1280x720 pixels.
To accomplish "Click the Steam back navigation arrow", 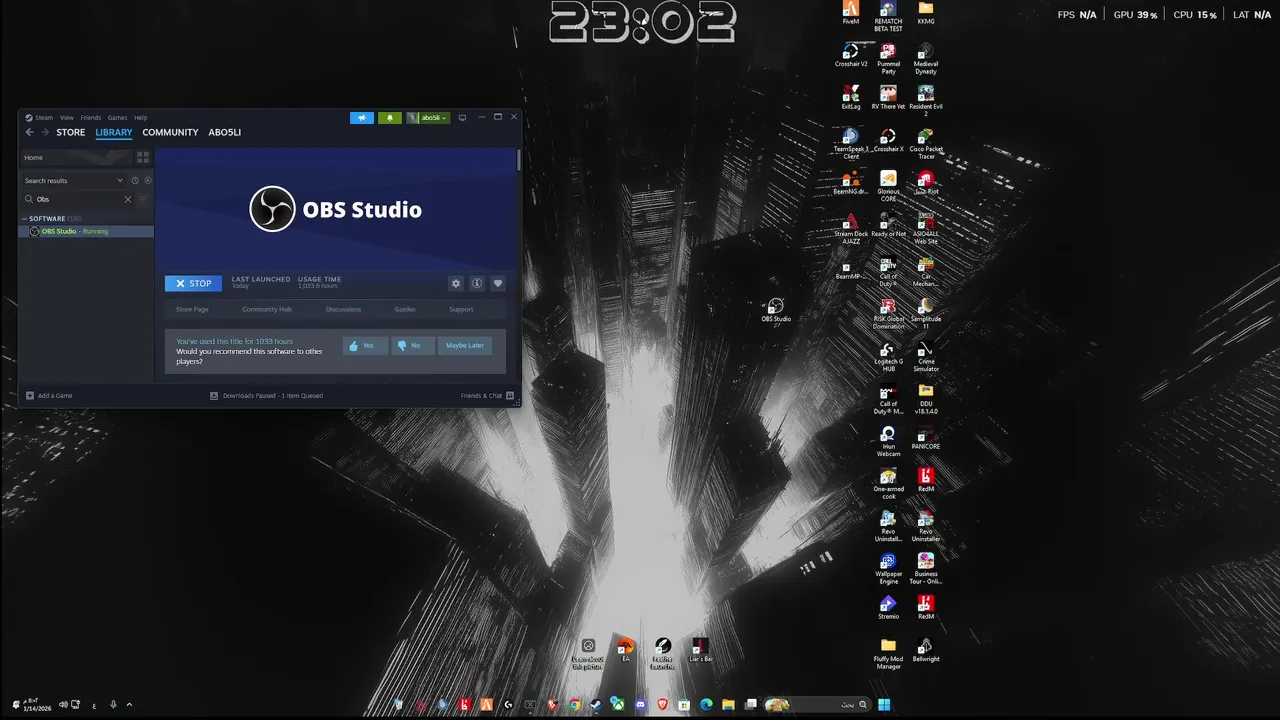I will tap(29, 132).
